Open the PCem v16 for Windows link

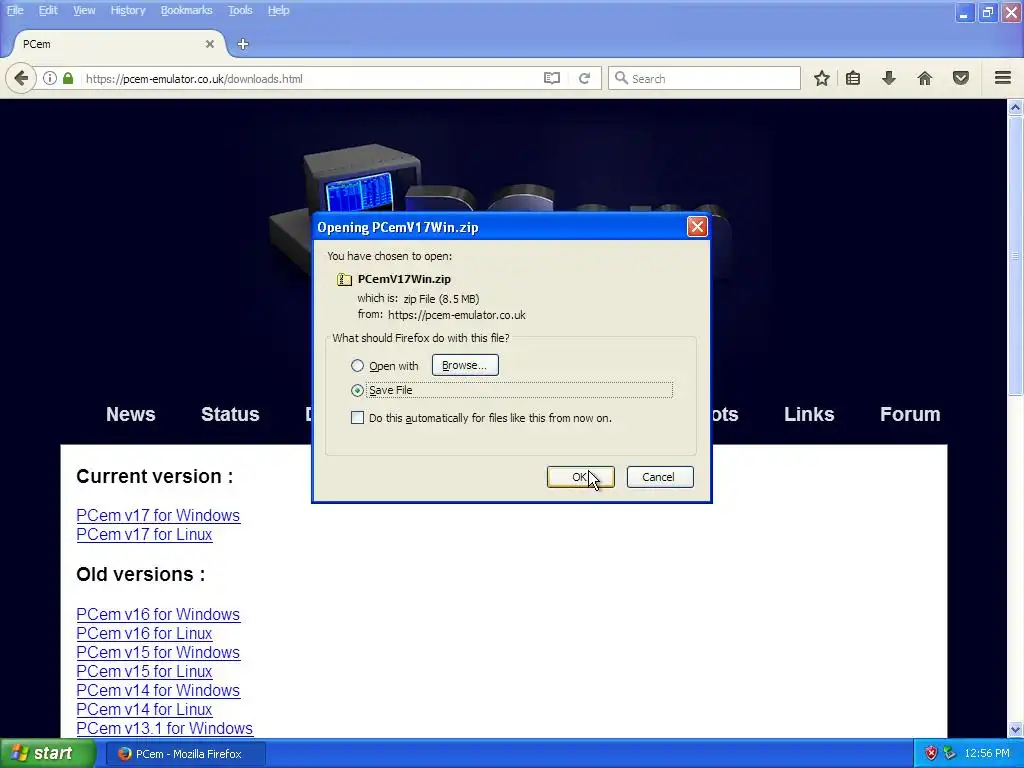click(158, 615)
